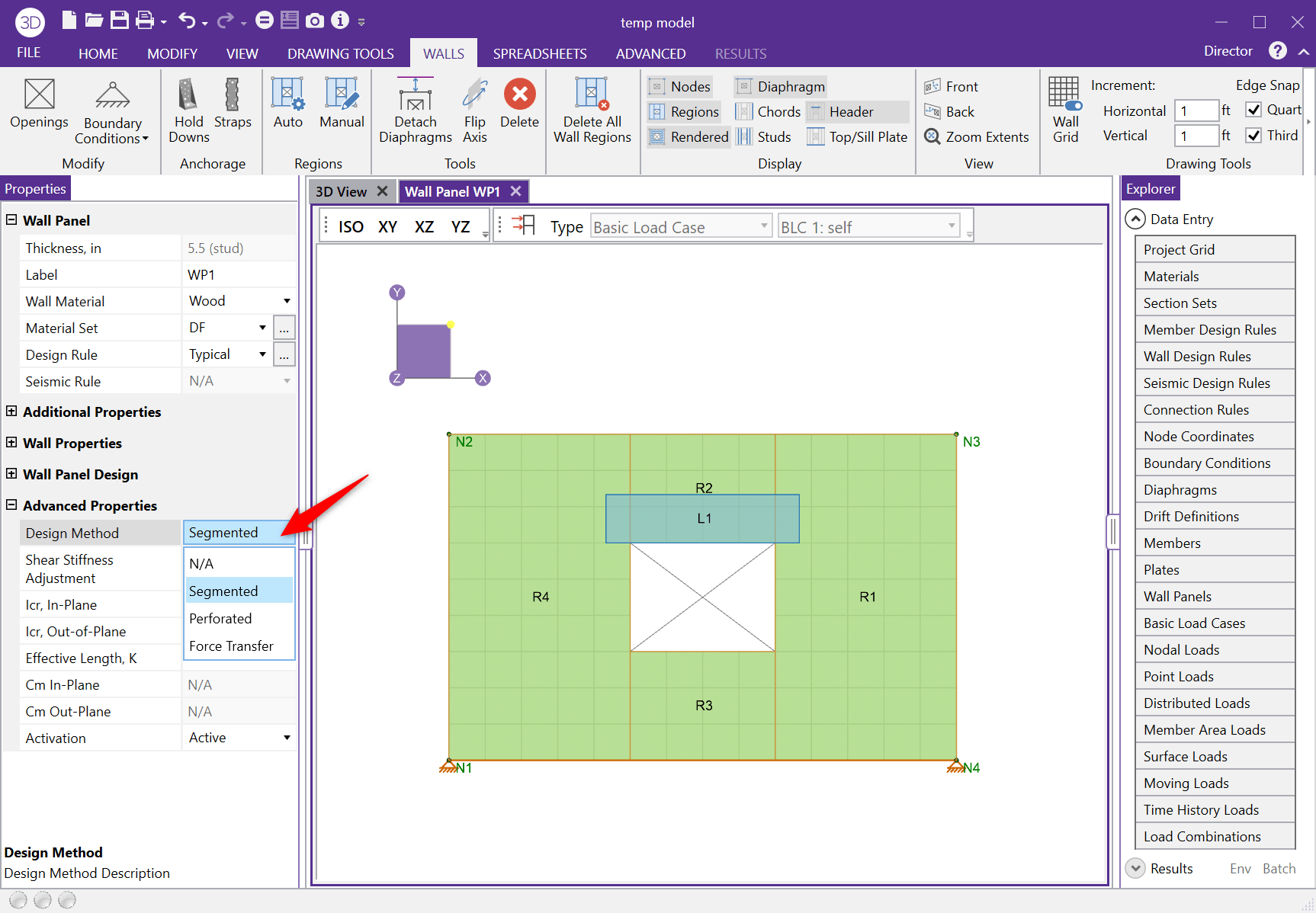Select the Hold Downs anchorage tool
The width and height of the screenshot is (1316, 913).
(x=188, y=96)
